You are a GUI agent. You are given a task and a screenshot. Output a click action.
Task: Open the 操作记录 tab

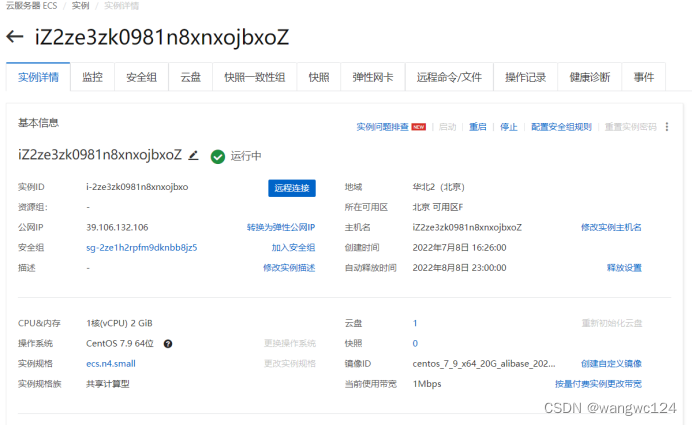[526, 77]
